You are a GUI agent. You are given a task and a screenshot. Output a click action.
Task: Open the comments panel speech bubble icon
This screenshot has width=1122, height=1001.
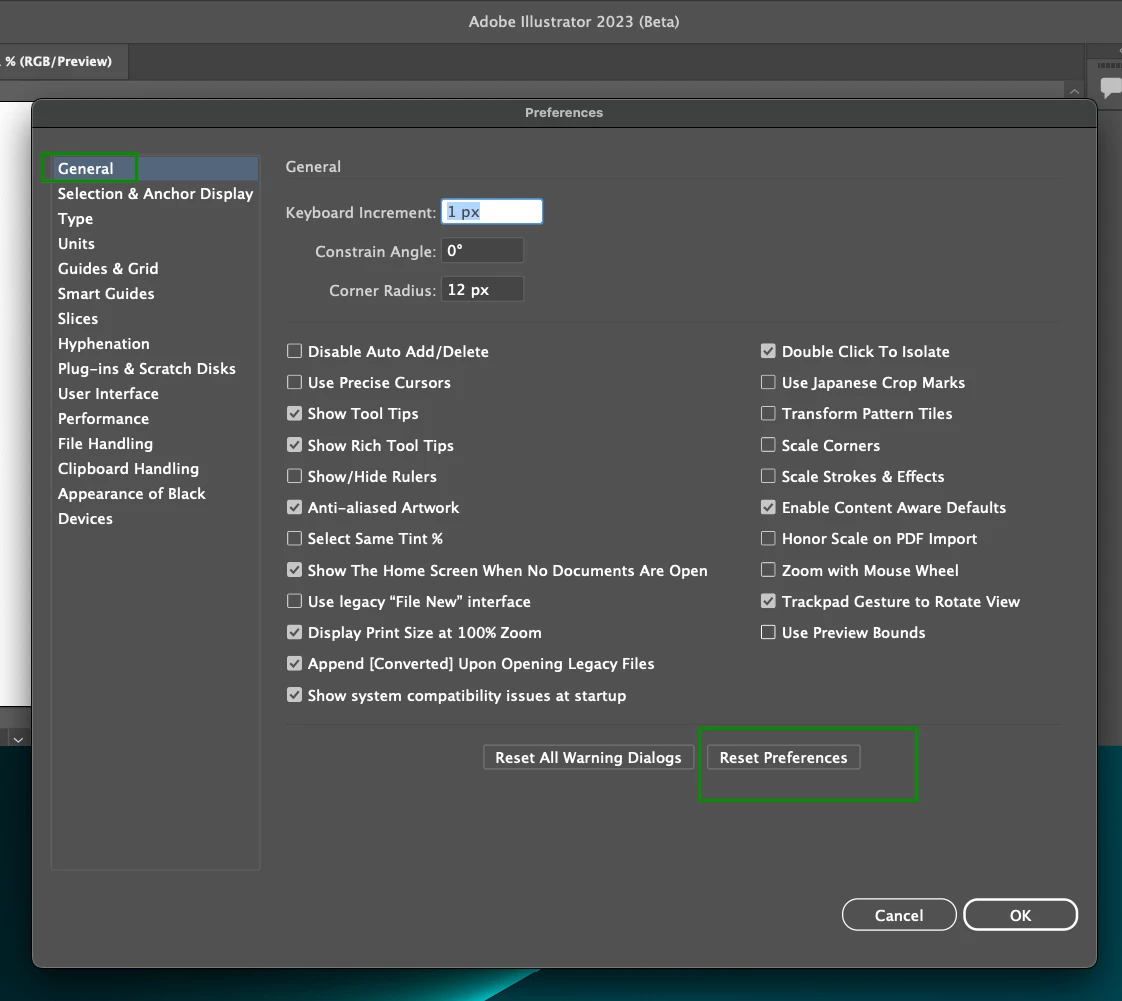[1111, 87]
